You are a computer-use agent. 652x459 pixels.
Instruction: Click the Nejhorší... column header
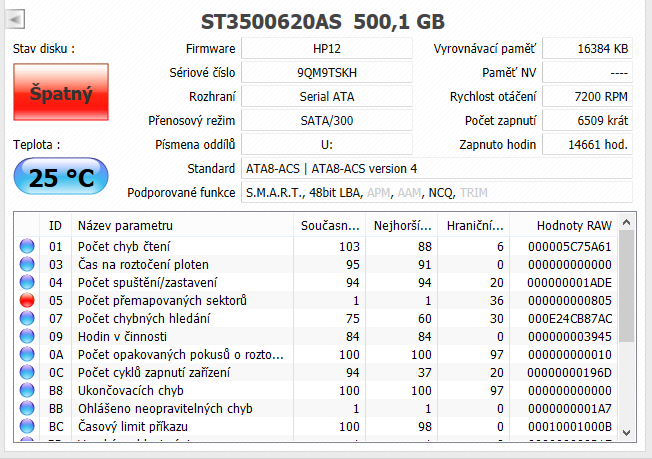[x=401, y=225]
